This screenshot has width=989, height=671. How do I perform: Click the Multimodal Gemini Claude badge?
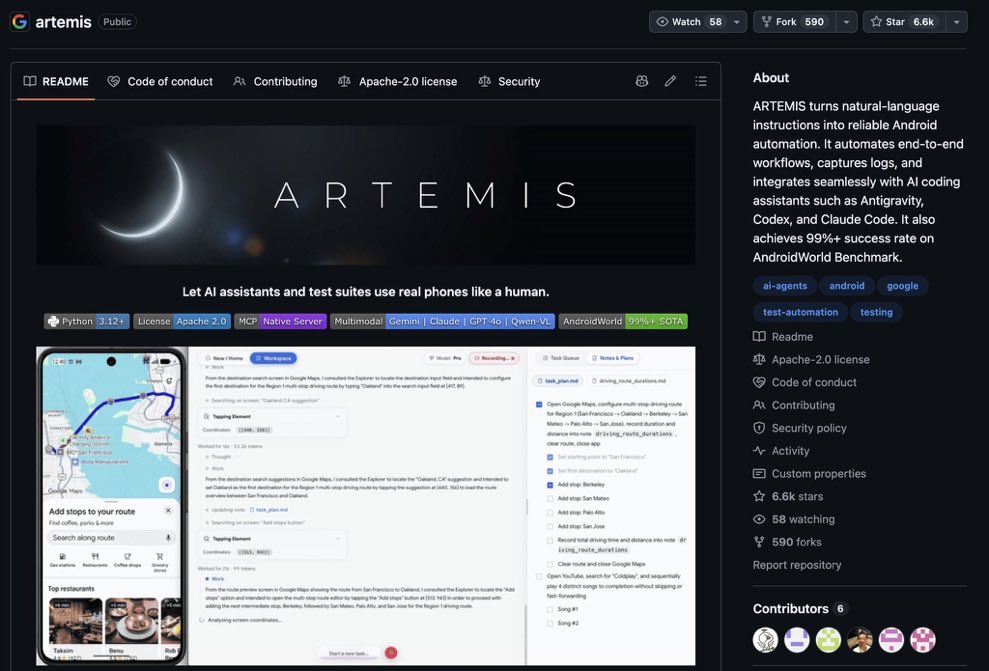click(x=442, y=321)
